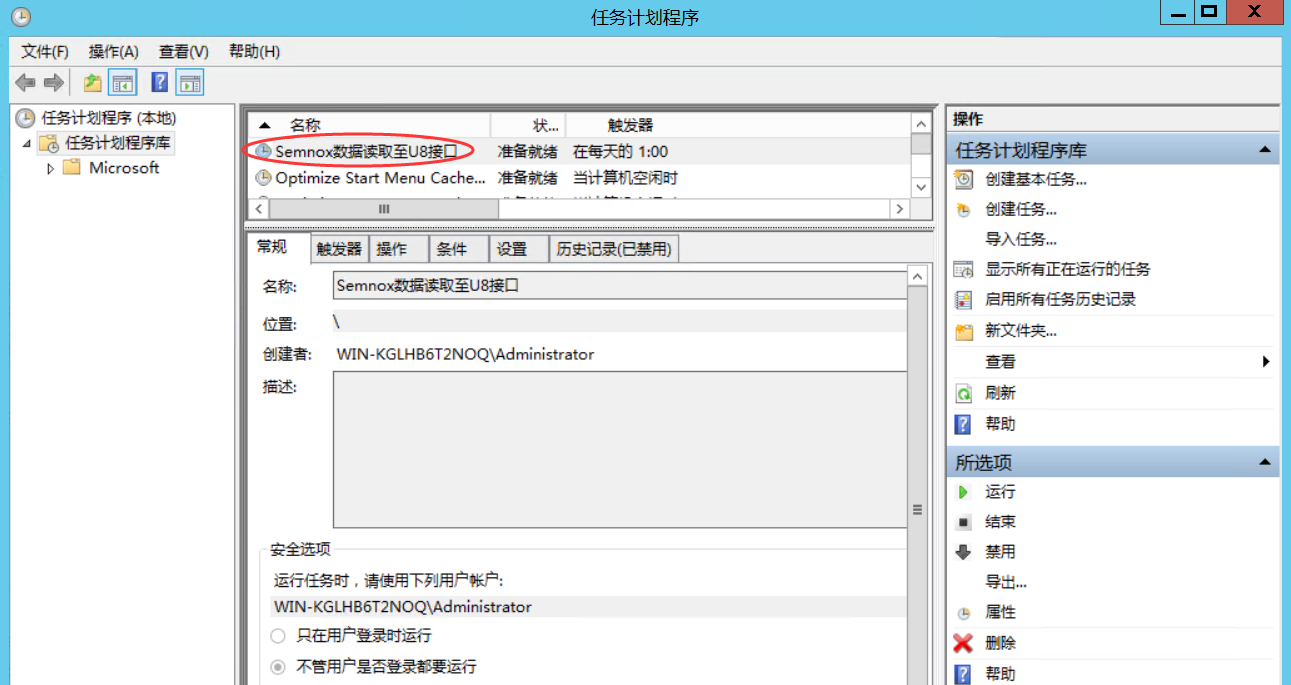Open the Properties (属性) icon in Actions

(x=963, y=613)
